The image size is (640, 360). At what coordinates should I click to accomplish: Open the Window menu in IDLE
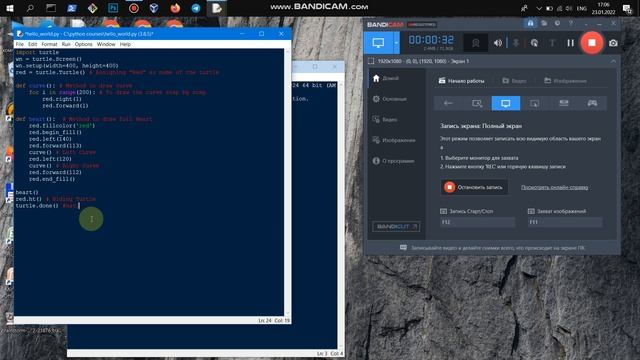[x=106, y=44]
